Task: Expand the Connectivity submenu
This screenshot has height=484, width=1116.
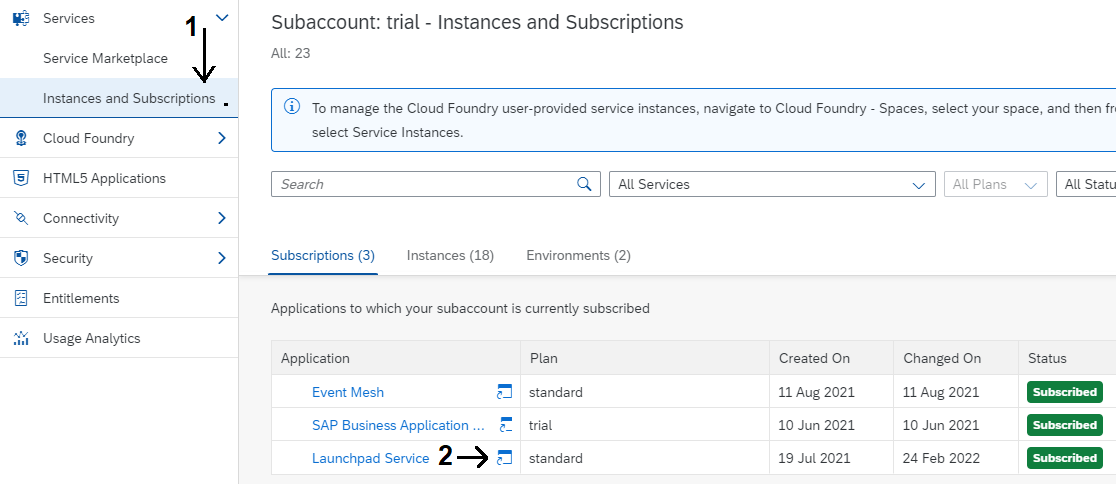Action: [222, 218]
